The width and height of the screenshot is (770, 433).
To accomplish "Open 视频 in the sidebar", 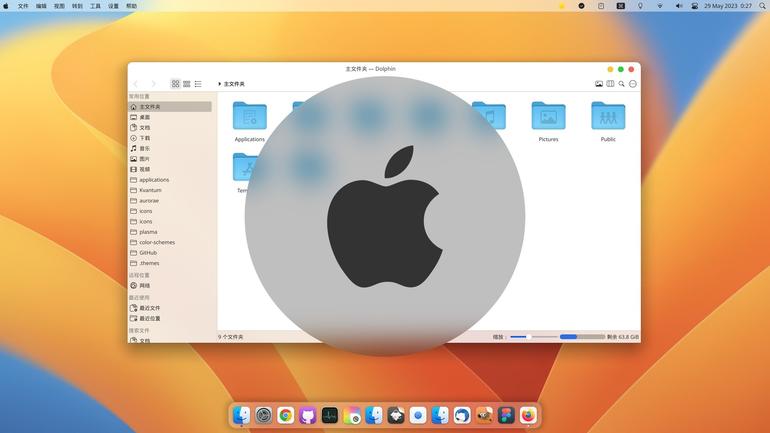I will coord(170,169).
